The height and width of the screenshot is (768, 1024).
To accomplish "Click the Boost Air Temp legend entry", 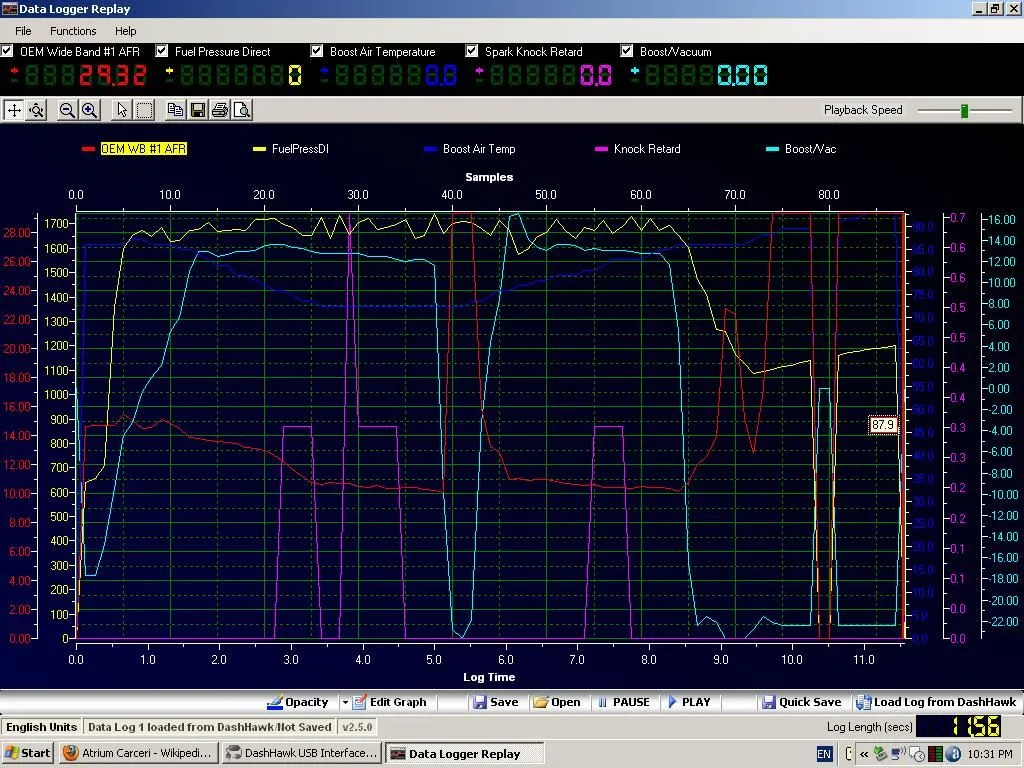I will [470, 149].
